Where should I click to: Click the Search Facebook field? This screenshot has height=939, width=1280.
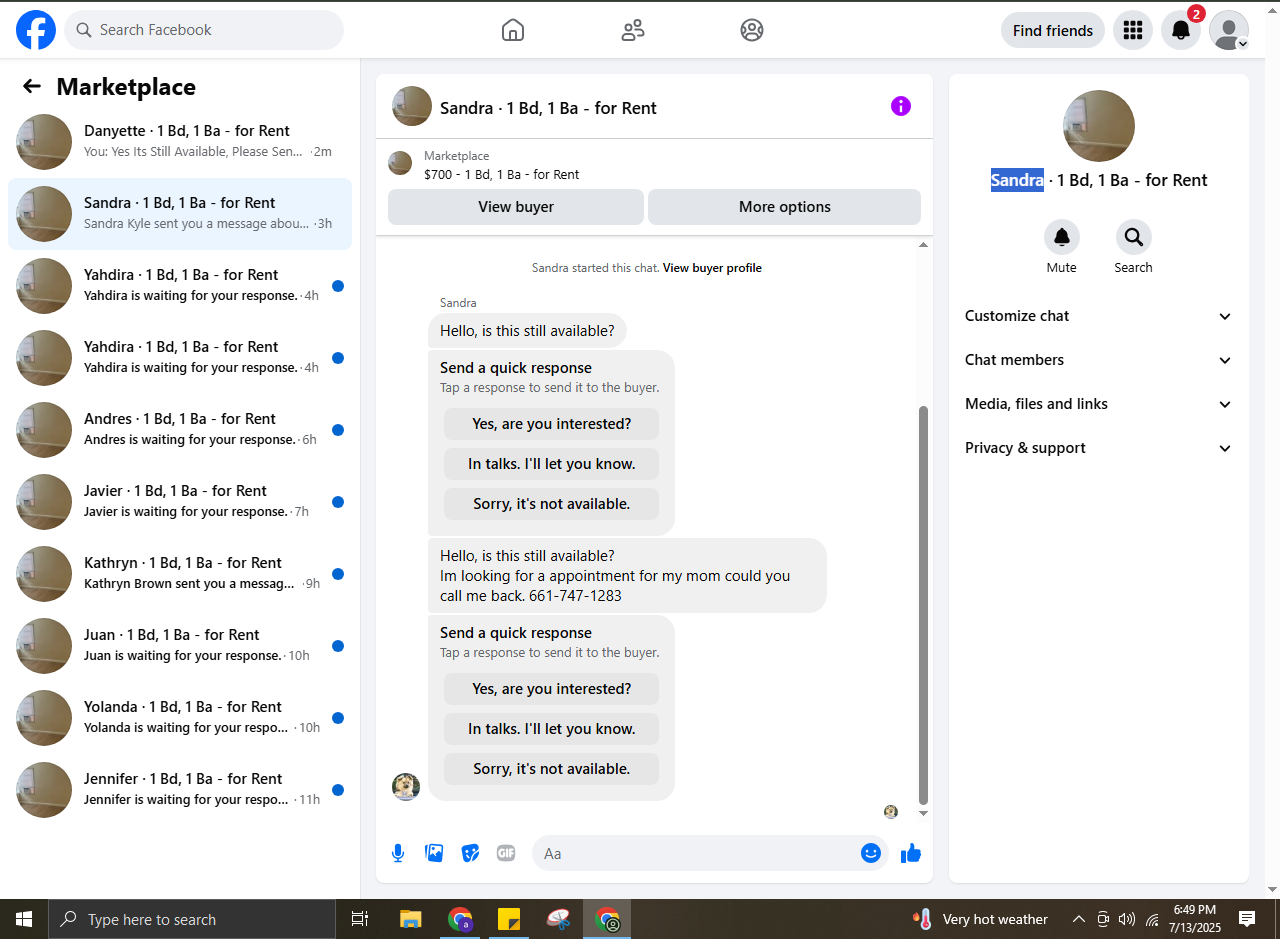coord(204,30)
